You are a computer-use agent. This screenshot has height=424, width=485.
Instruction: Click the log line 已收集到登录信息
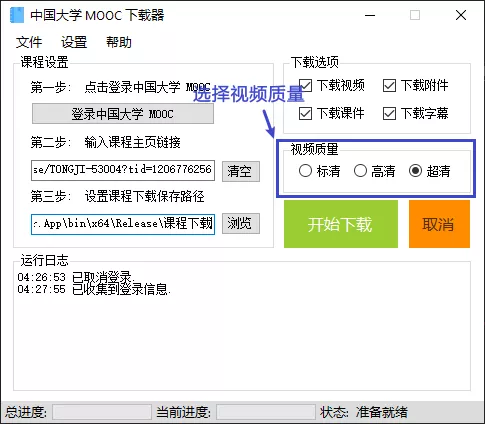[x=94, y=289]
